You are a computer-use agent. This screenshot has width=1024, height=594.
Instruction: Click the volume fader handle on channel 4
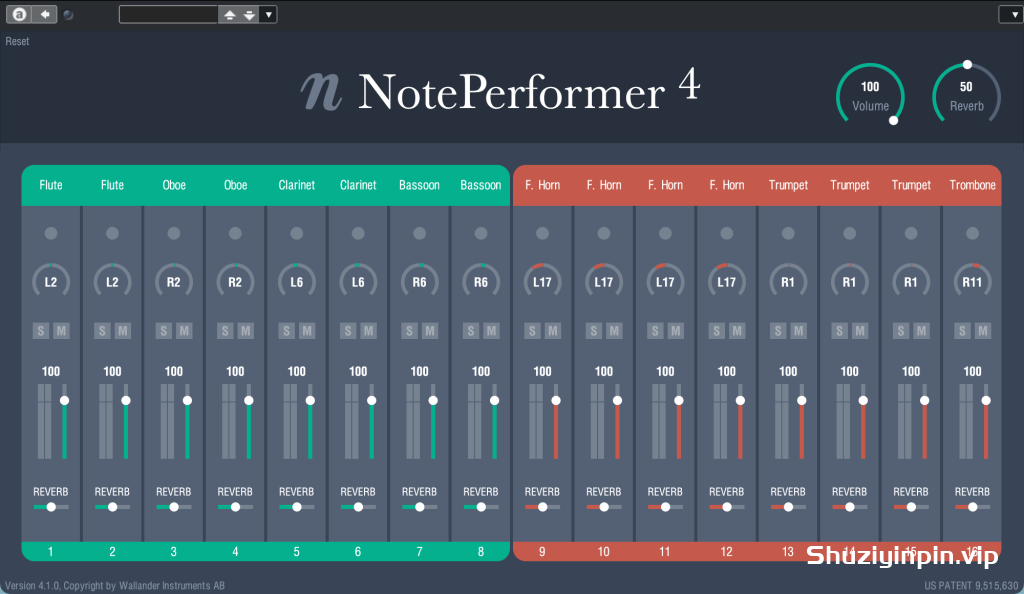[x=249, y=400]
